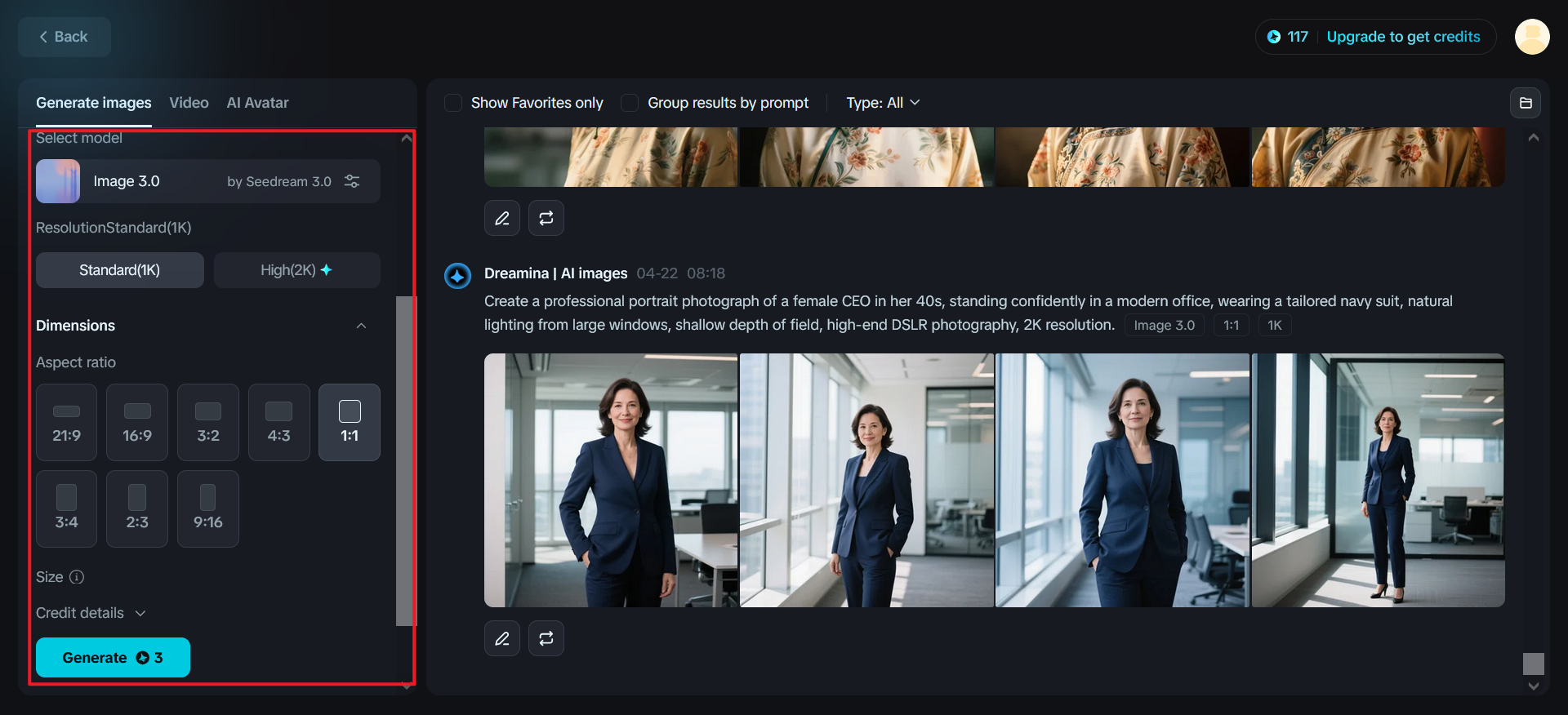Select the 16:9 aspect ratio
1568x715 pixels.
coord(137,423)
